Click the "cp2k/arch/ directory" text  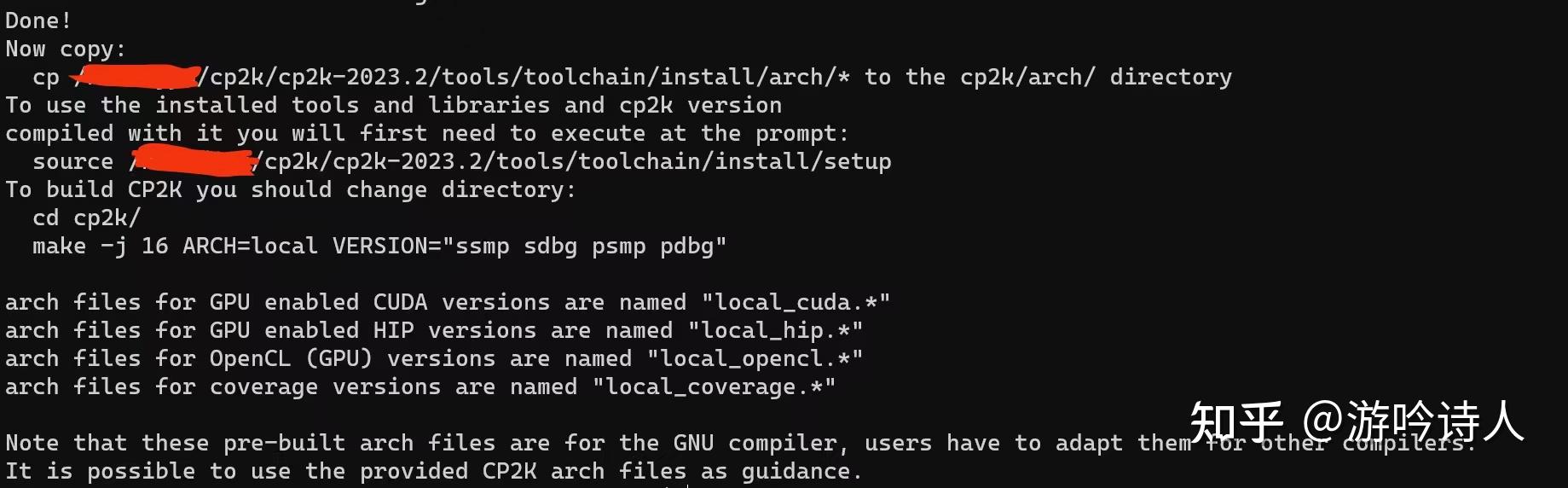pyautogui.click(x=1096, y=78)
